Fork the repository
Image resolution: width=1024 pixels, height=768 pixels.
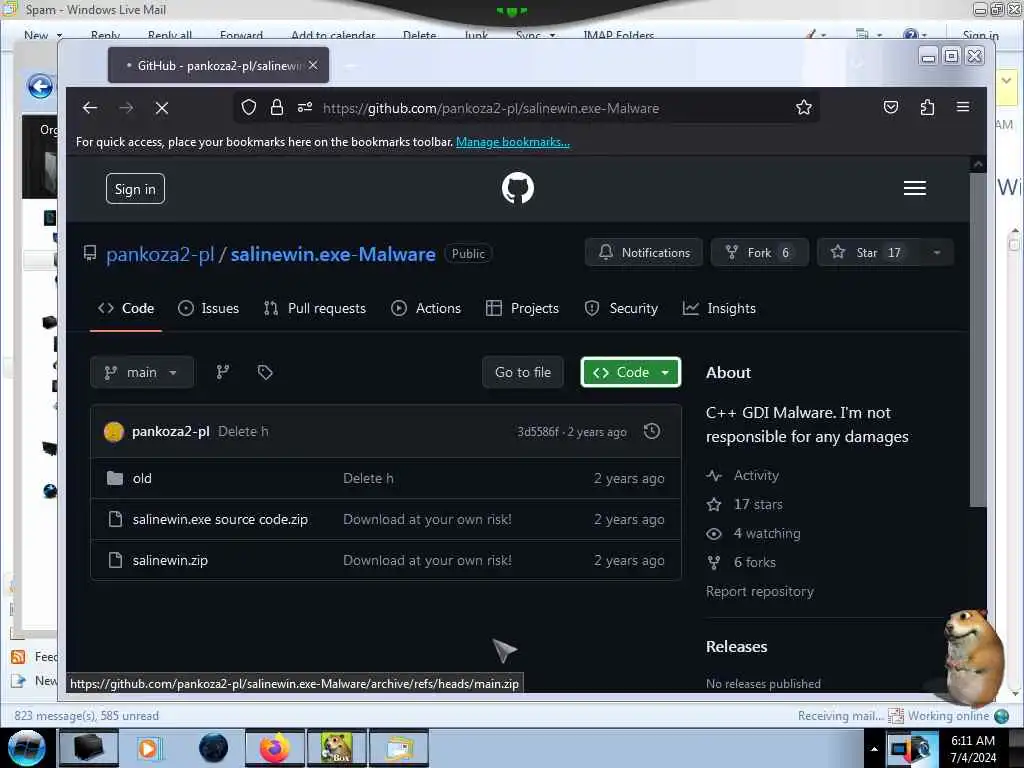click(x=760, y=253)
